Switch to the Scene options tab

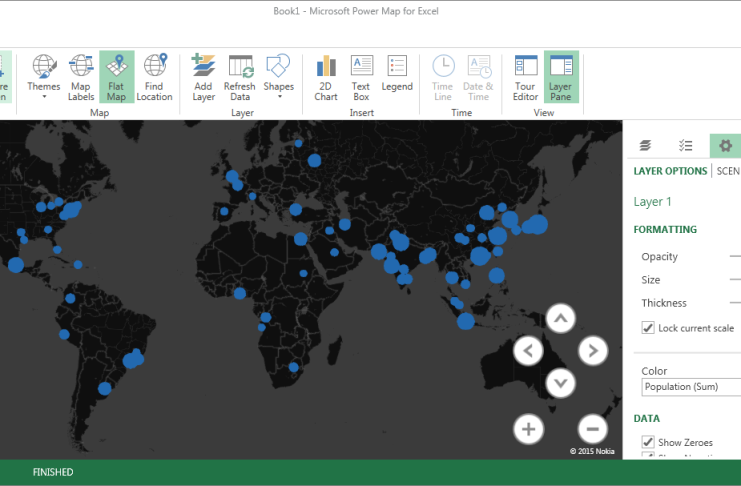728,171
